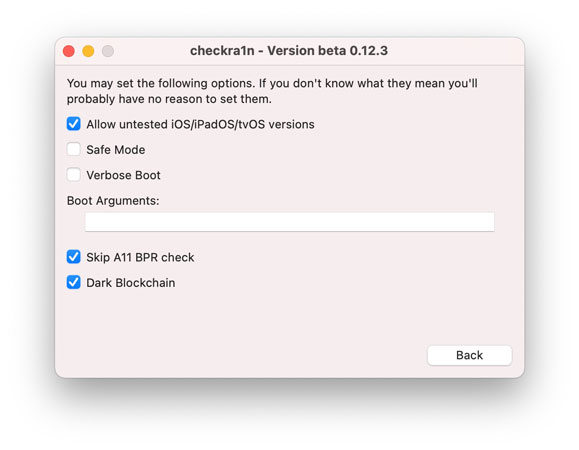The width and height of the screenshot is (579, 450).
Task: Go back using the Back button
Action: [469, 355]
